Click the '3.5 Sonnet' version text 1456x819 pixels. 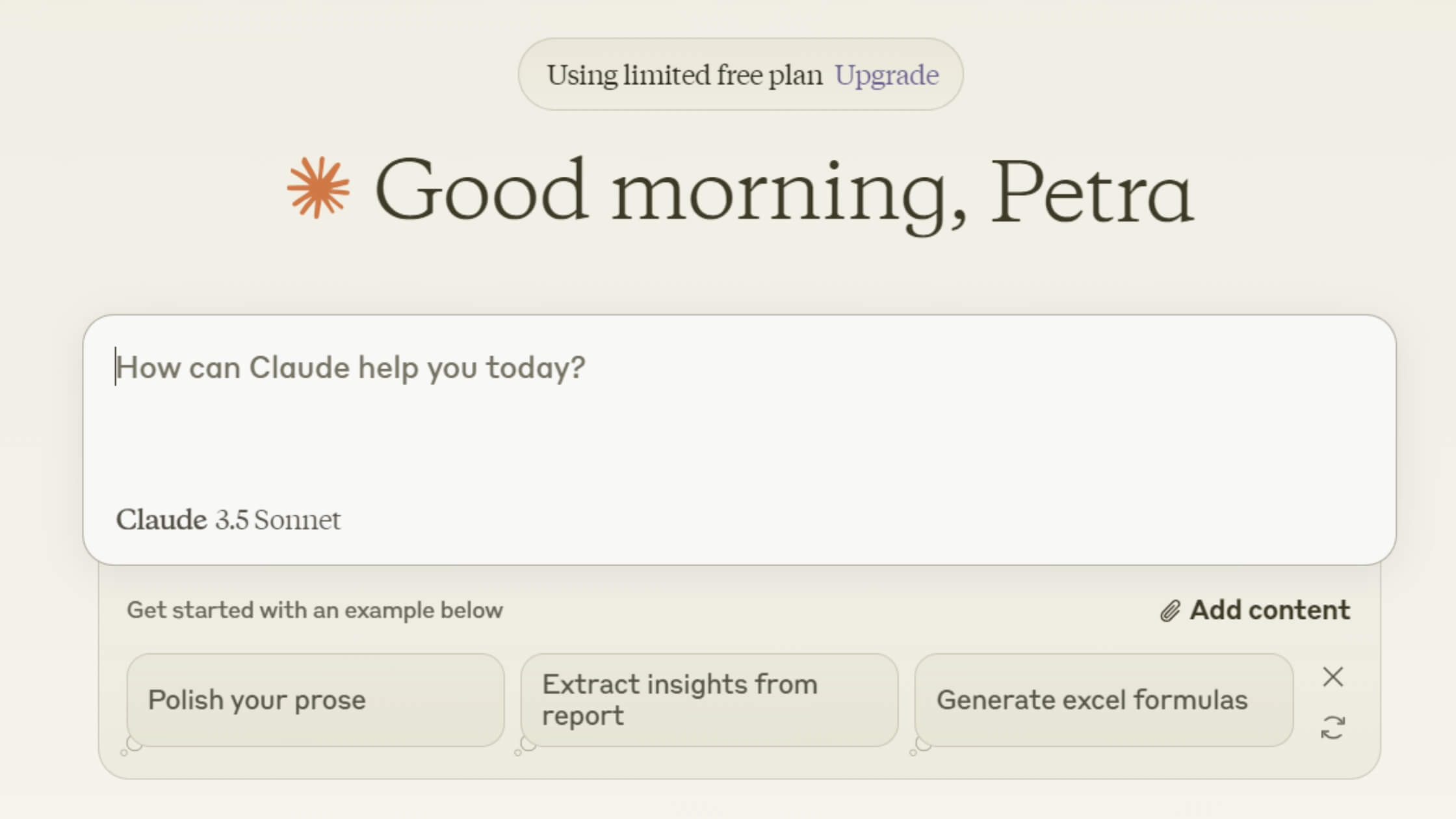pyautogui.click(x=278, y=520)
